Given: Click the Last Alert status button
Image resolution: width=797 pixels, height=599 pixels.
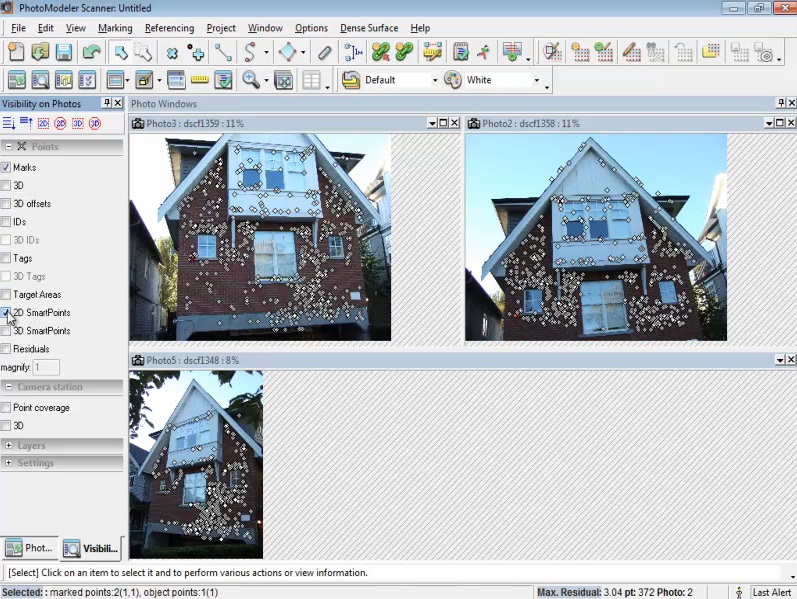Looking at the screenshot, I should point(771,592).
